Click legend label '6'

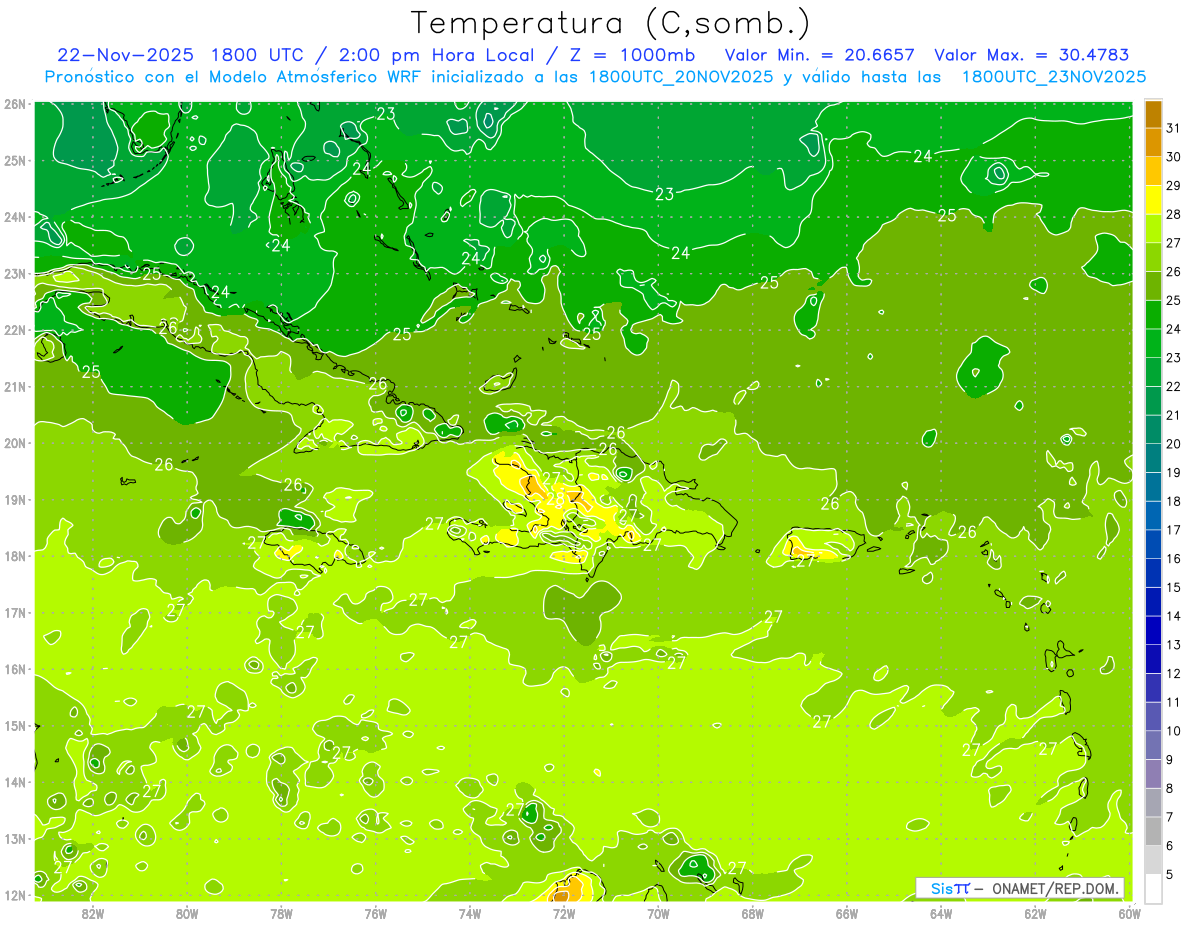click(x=1170, y=845)
